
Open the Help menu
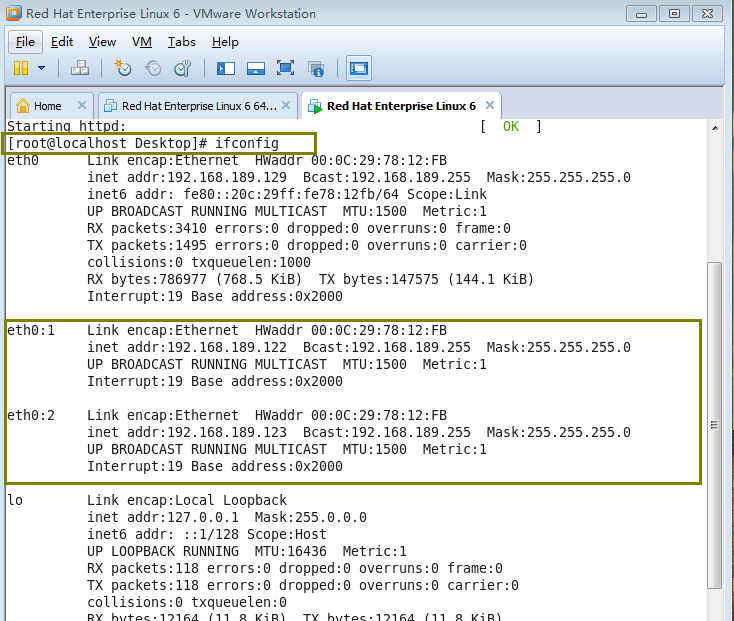(225, 42)
